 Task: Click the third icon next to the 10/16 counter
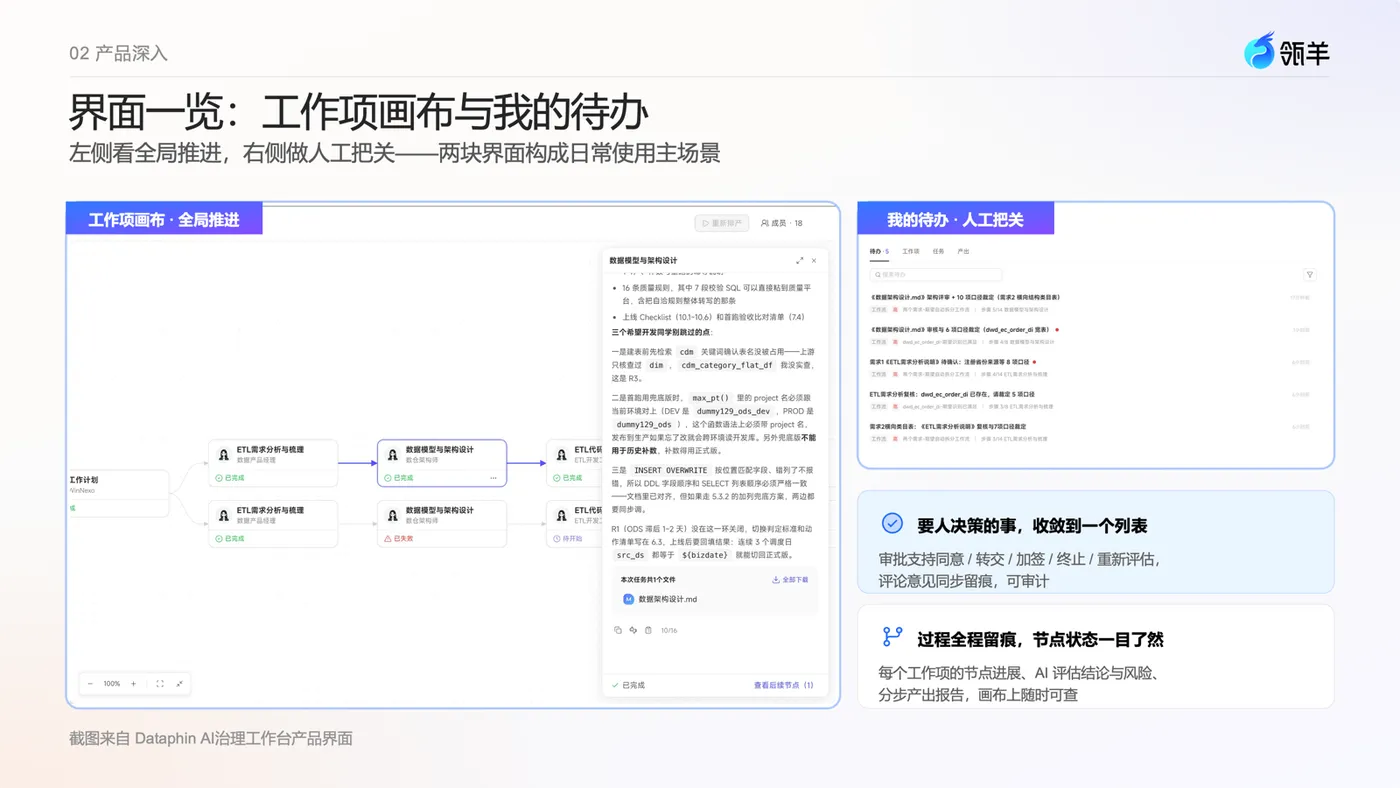648,630
